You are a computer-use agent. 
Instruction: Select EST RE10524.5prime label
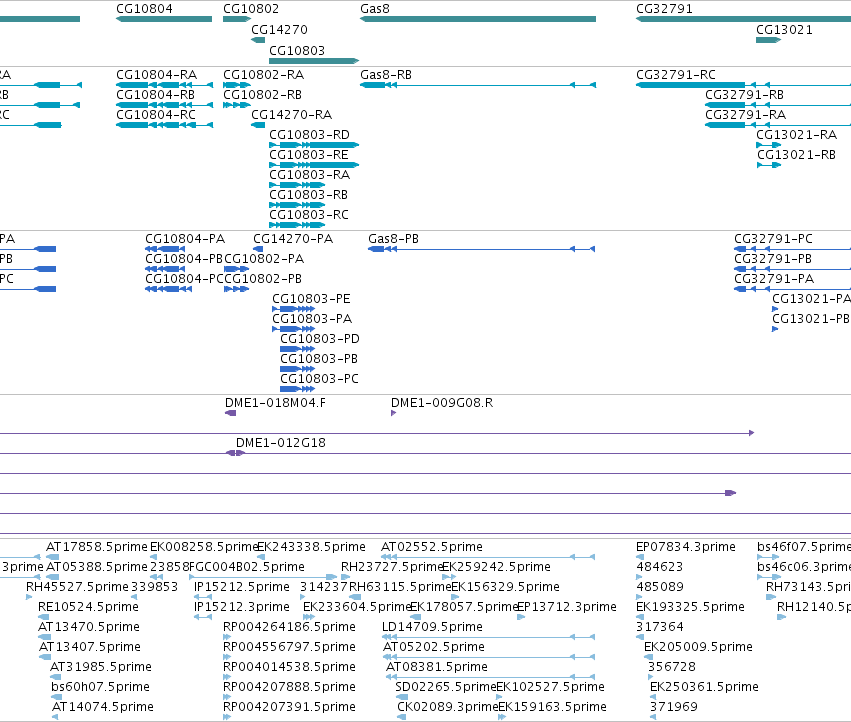click(88, 607)
